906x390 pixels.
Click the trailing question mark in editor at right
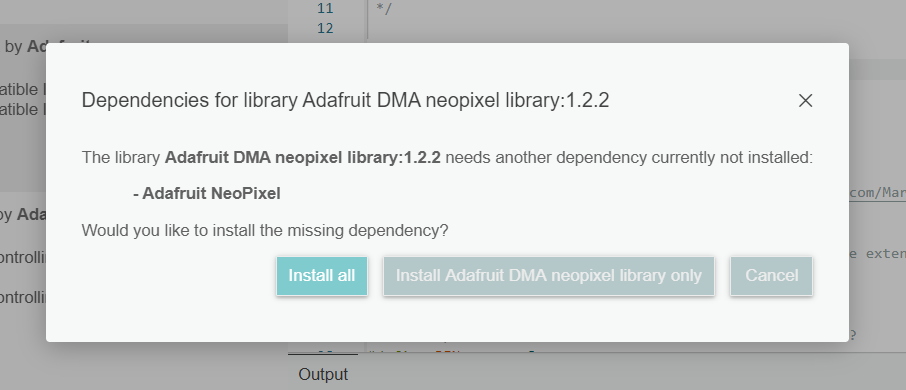click(851, 335)
